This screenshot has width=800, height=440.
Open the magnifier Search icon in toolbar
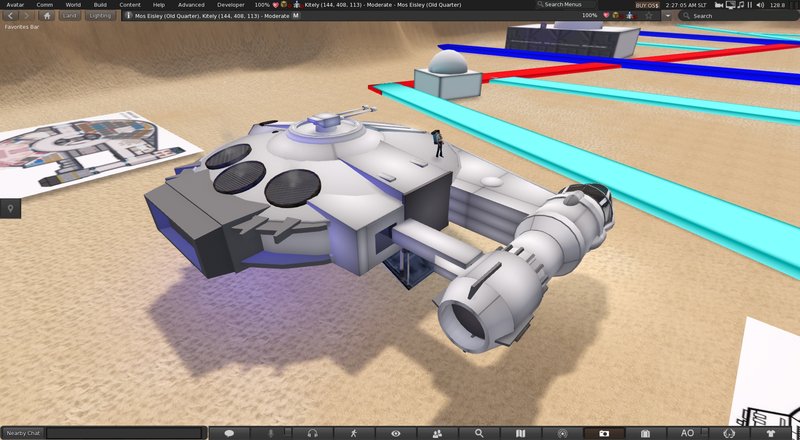pos(479,433)
